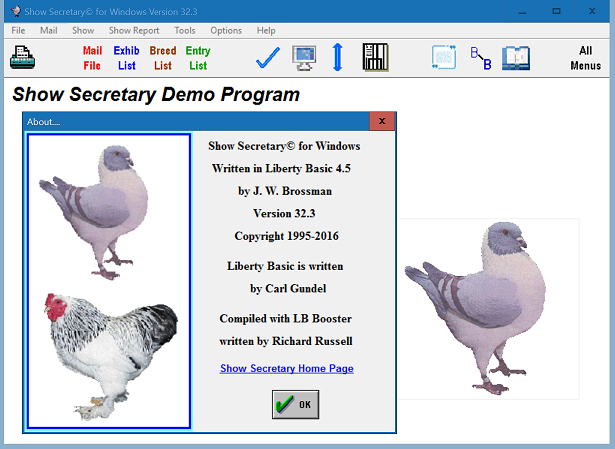Image resolution: width=615 pixels, height=449 pixels.
Task: Open the Mail File toolbar button
Action: tap(92, 58)
